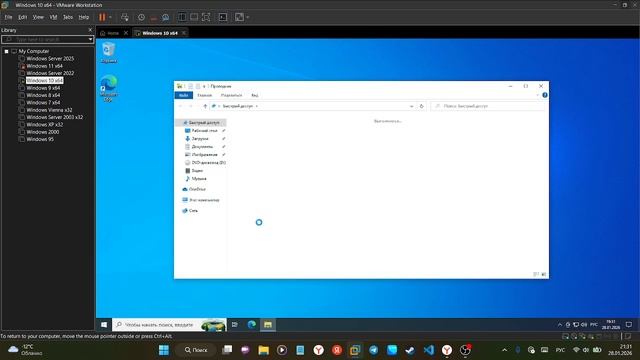Enter full screen mode from the VMware toolbar
Image resolution: width=640 pixels, height=360 pixels.
pyautogui.click(x=206, y=17)
